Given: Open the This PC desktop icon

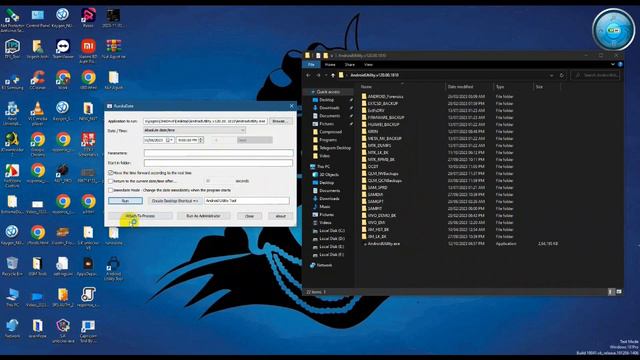Looking at the screenshot, I should point(12,297).
